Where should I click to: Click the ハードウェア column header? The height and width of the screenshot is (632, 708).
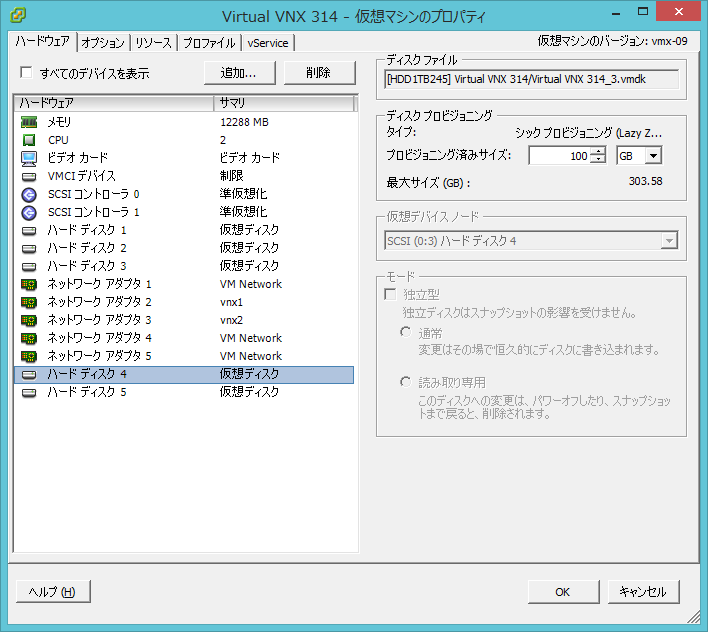click(114, 103)
